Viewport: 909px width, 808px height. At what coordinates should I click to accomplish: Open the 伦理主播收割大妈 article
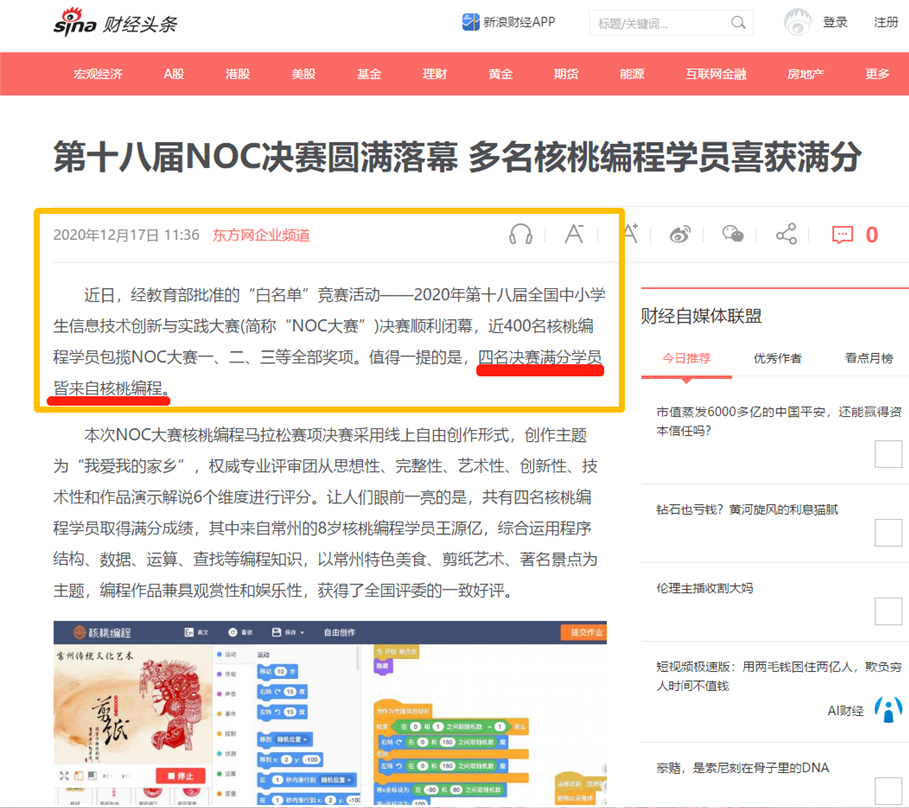[704, 588]
